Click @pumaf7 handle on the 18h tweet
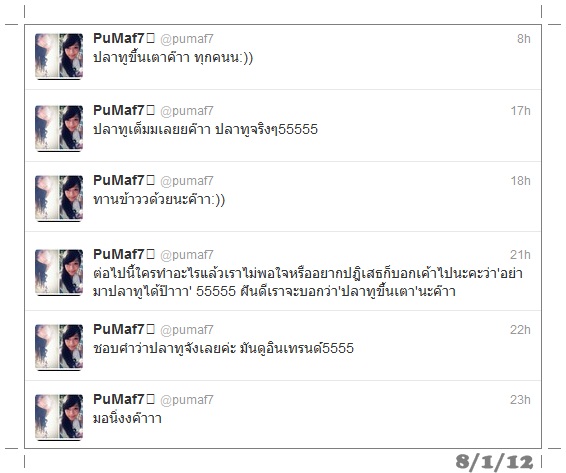566x473 pixels. (x=187, y=181)
